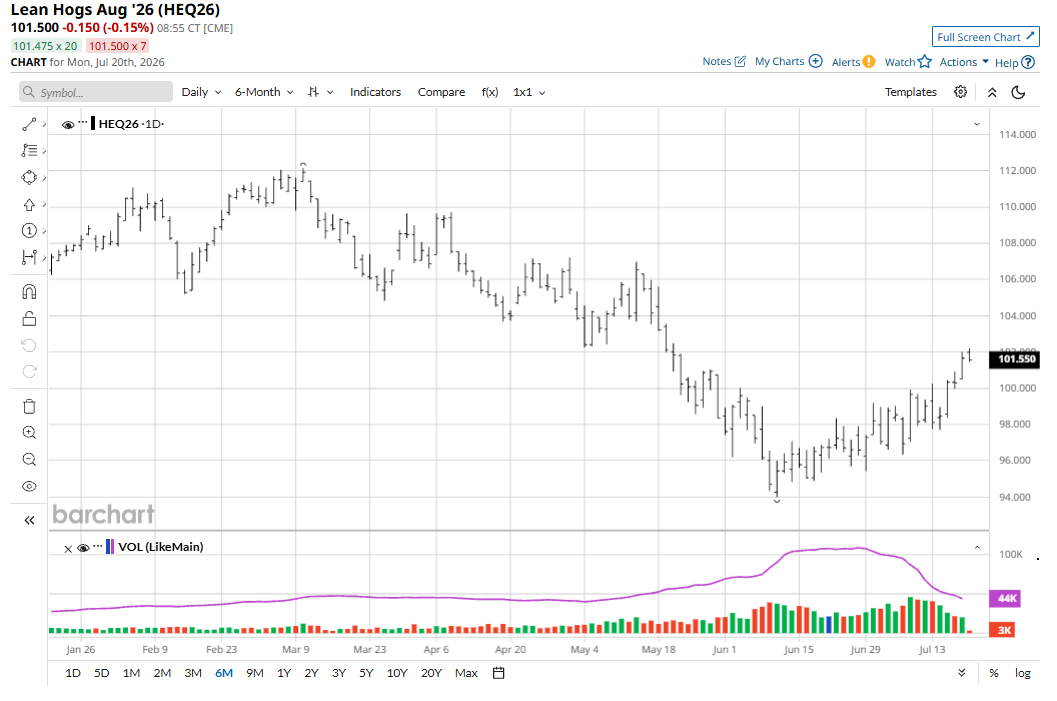1057x701 pixels.
Task: Select the 1M time range
Action: coord(131,673)
